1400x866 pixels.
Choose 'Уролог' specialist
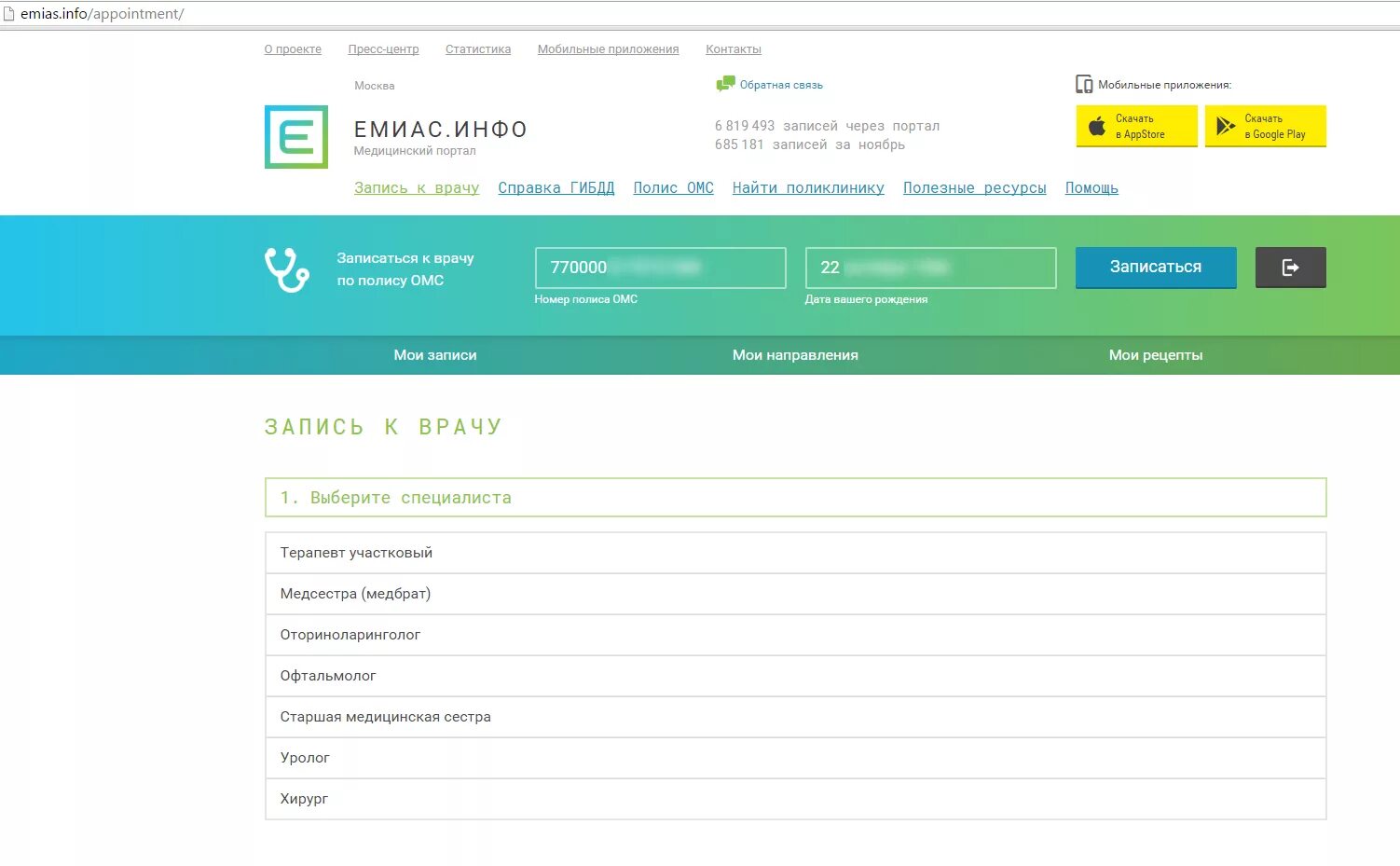(796, 758)
